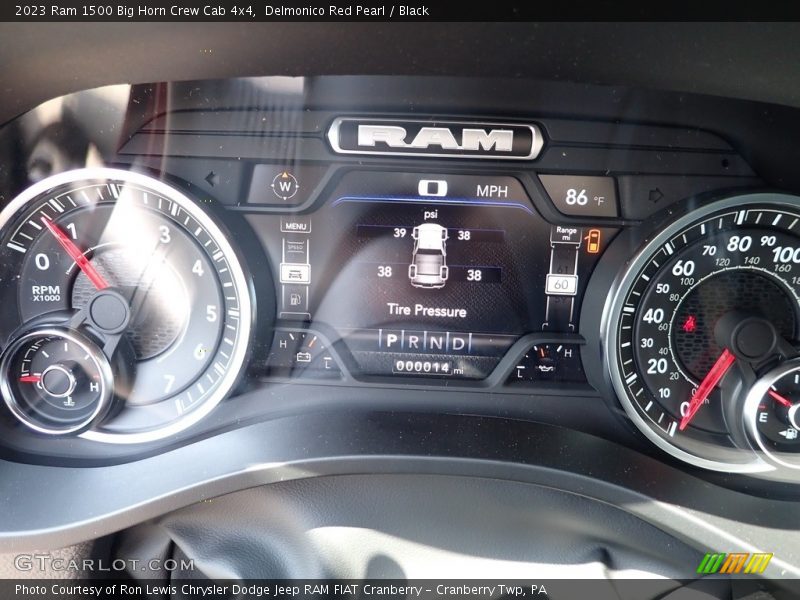
Task: Click the seatbelt warning indicator icon
Action: (x=595, y=243)
